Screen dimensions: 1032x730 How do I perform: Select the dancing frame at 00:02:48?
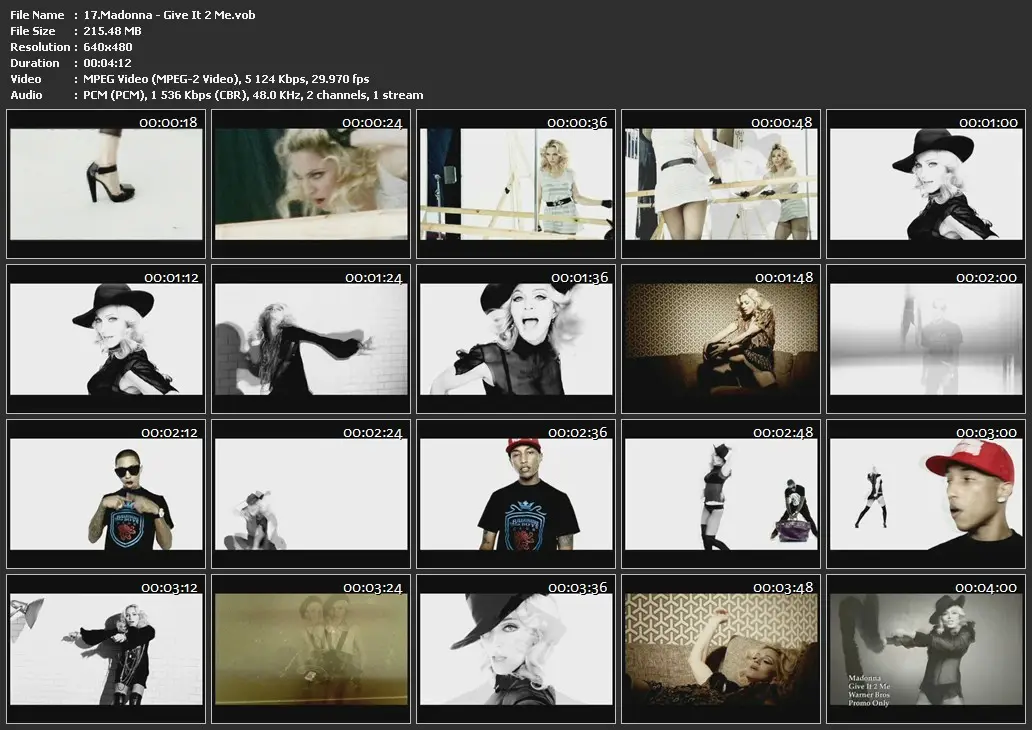tap(721, 494)
